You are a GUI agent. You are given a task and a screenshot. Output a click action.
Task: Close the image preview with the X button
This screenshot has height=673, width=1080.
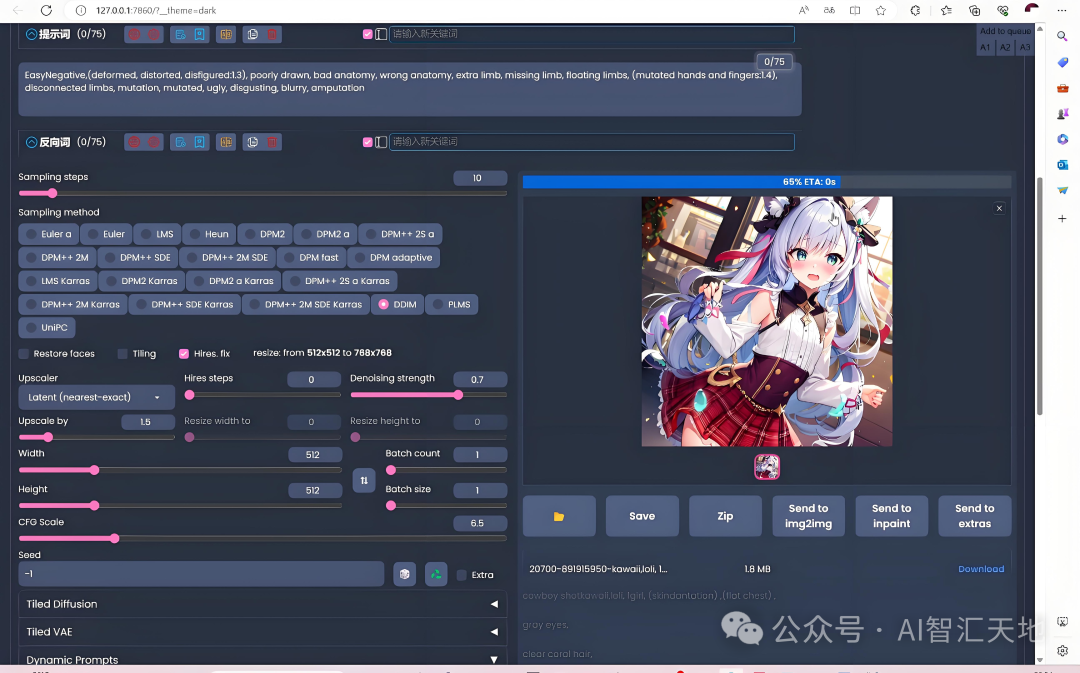999,208
